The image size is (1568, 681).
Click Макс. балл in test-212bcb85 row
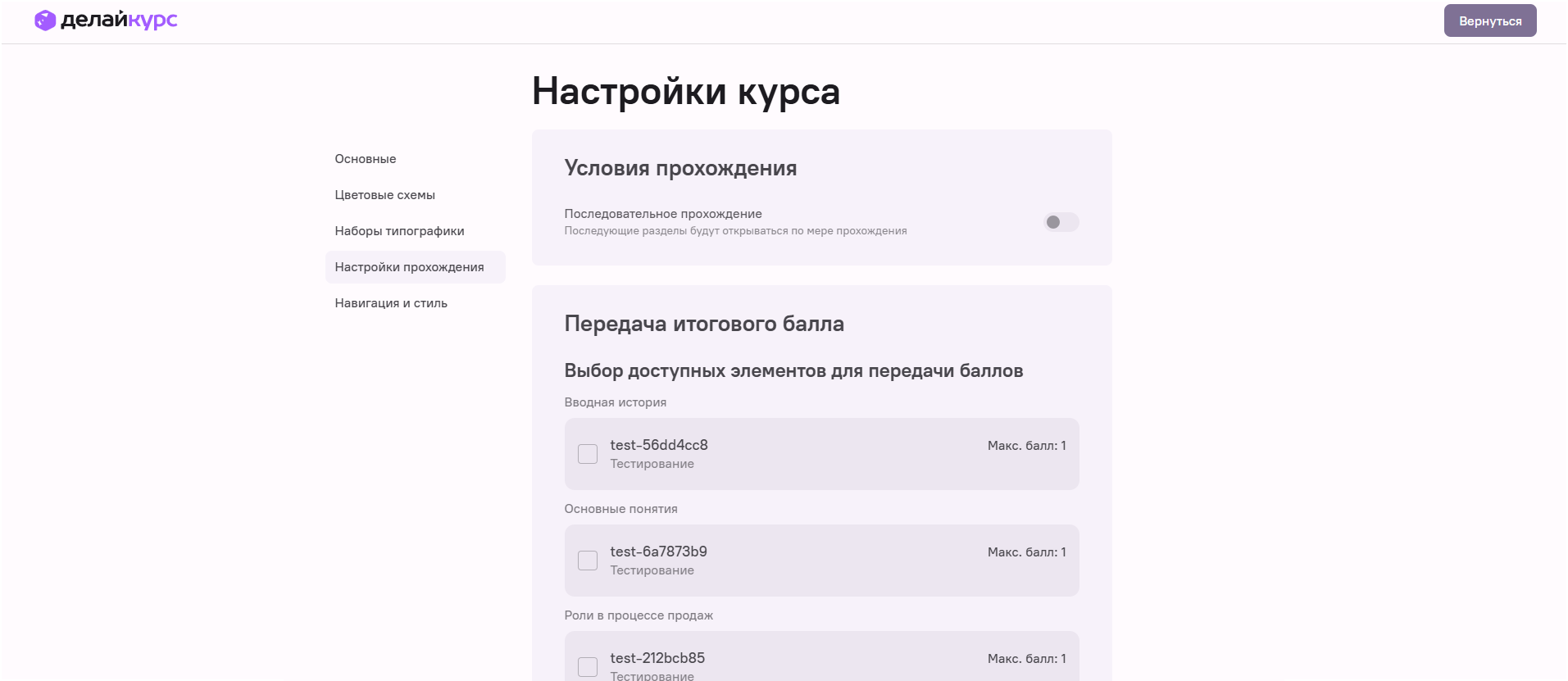coord(1026,659)
